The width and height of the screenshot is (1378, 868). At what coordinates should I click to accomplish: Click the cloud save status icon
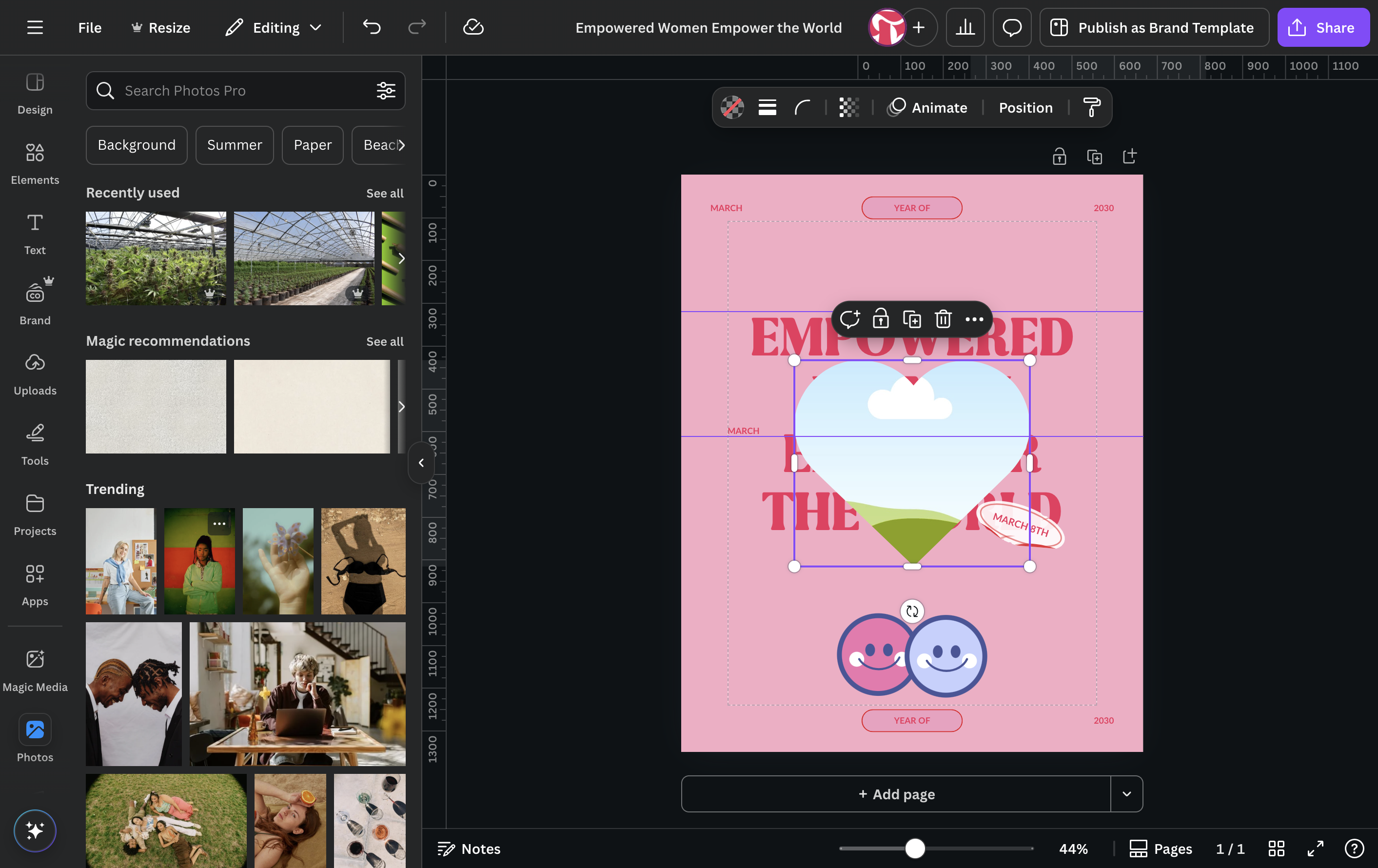pos(473,27)
